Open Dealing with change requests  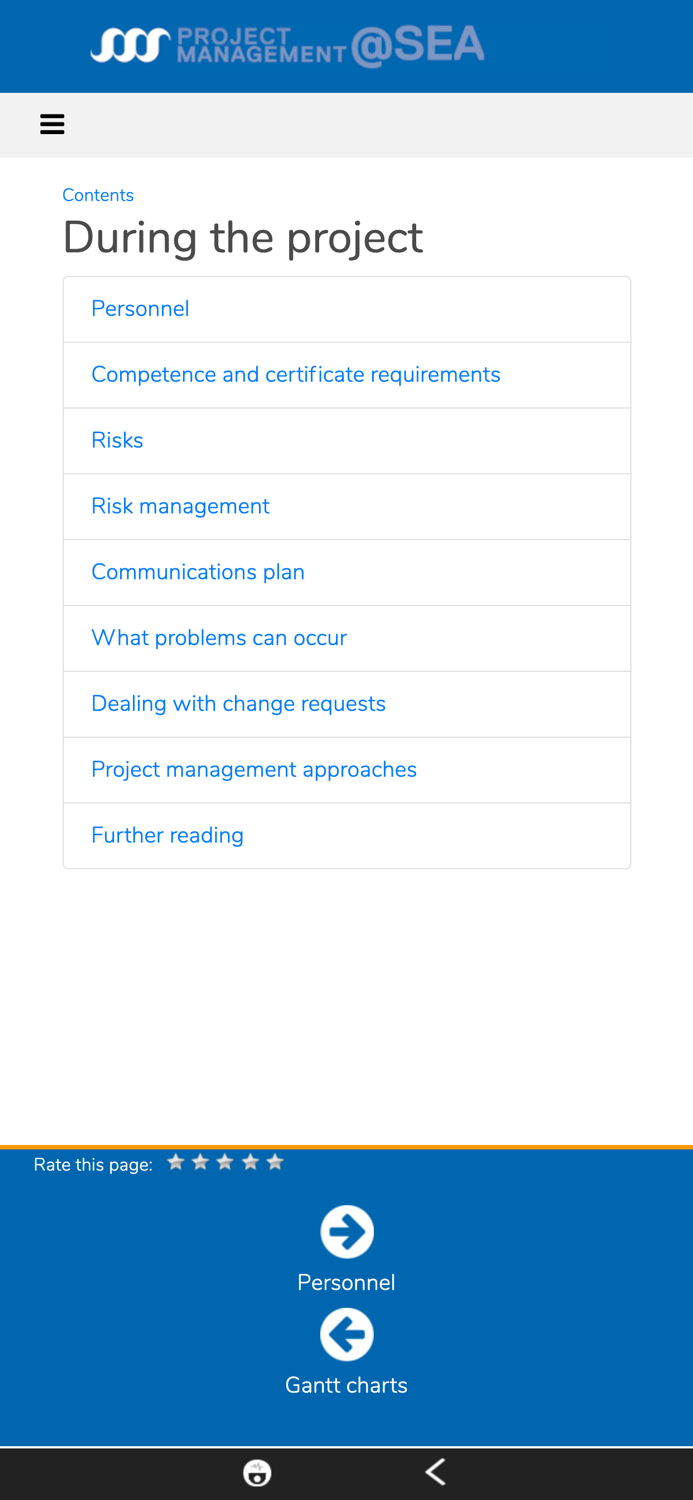click(239, 704)
